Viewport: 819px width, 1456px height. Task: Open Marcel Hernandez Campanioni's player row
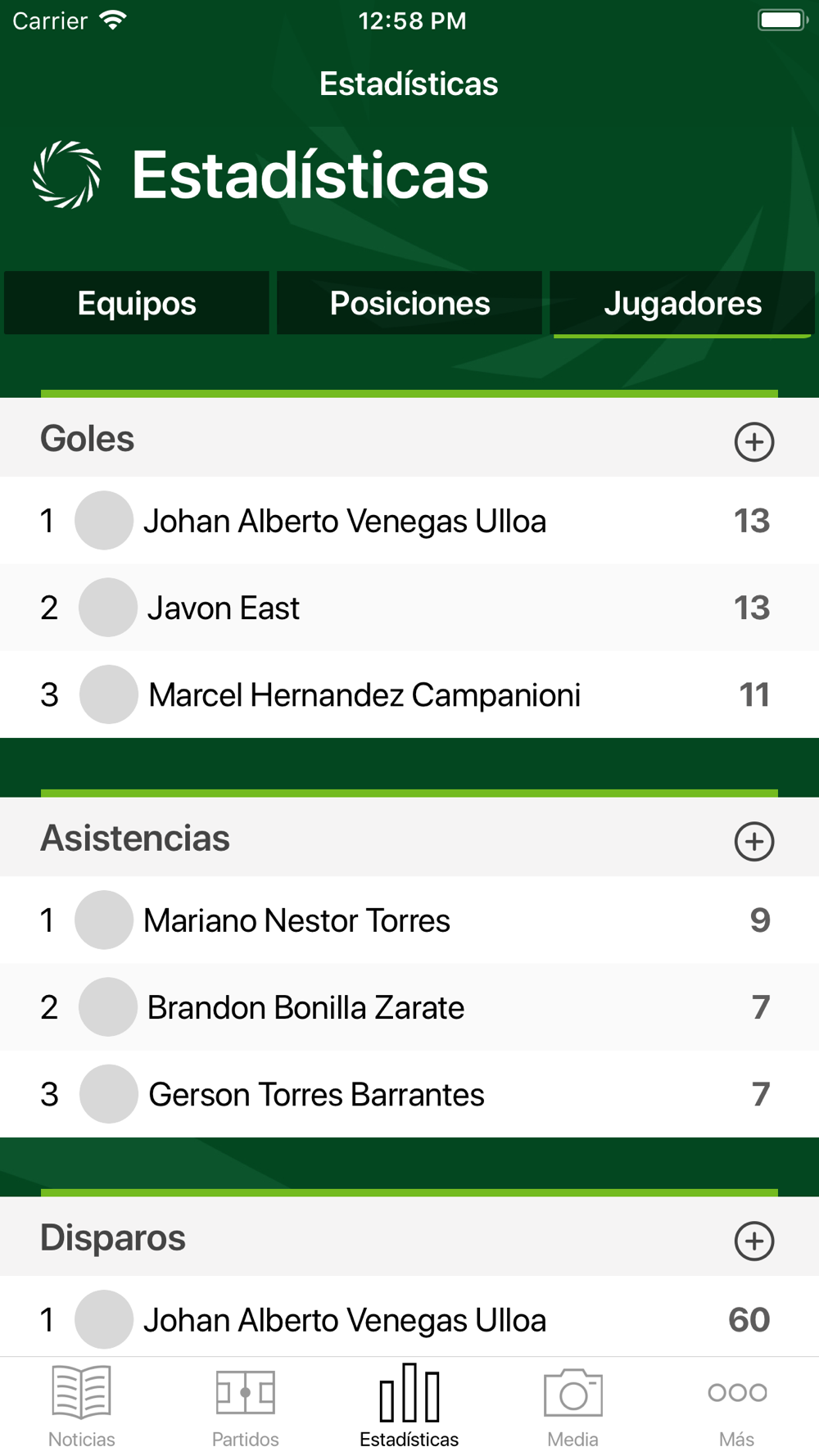pyautogui.click(x=409, y=694)
